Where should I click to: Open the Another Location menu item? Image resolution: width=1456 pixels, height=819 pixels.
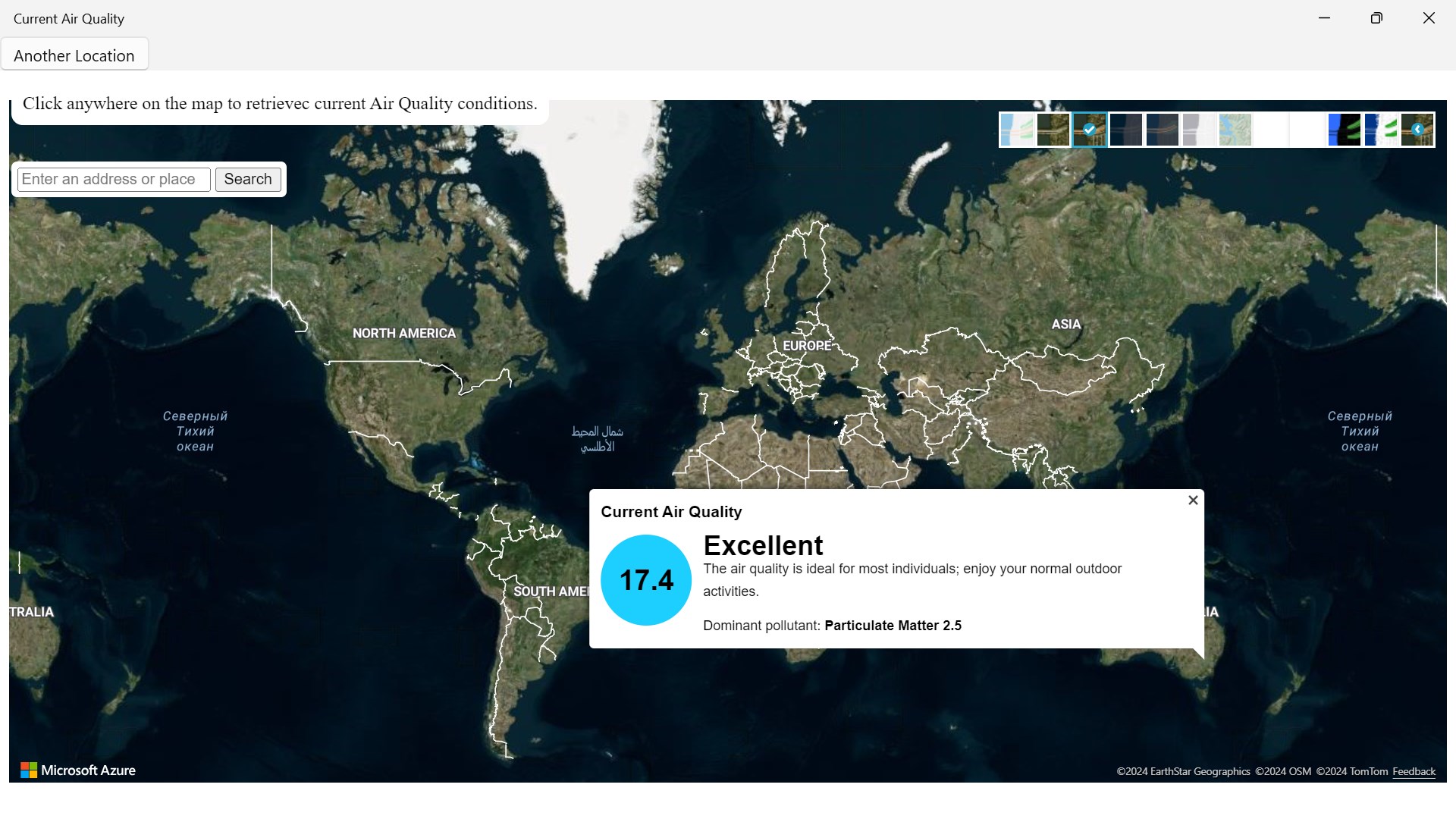pyautogui.click(x=74, y=55)
